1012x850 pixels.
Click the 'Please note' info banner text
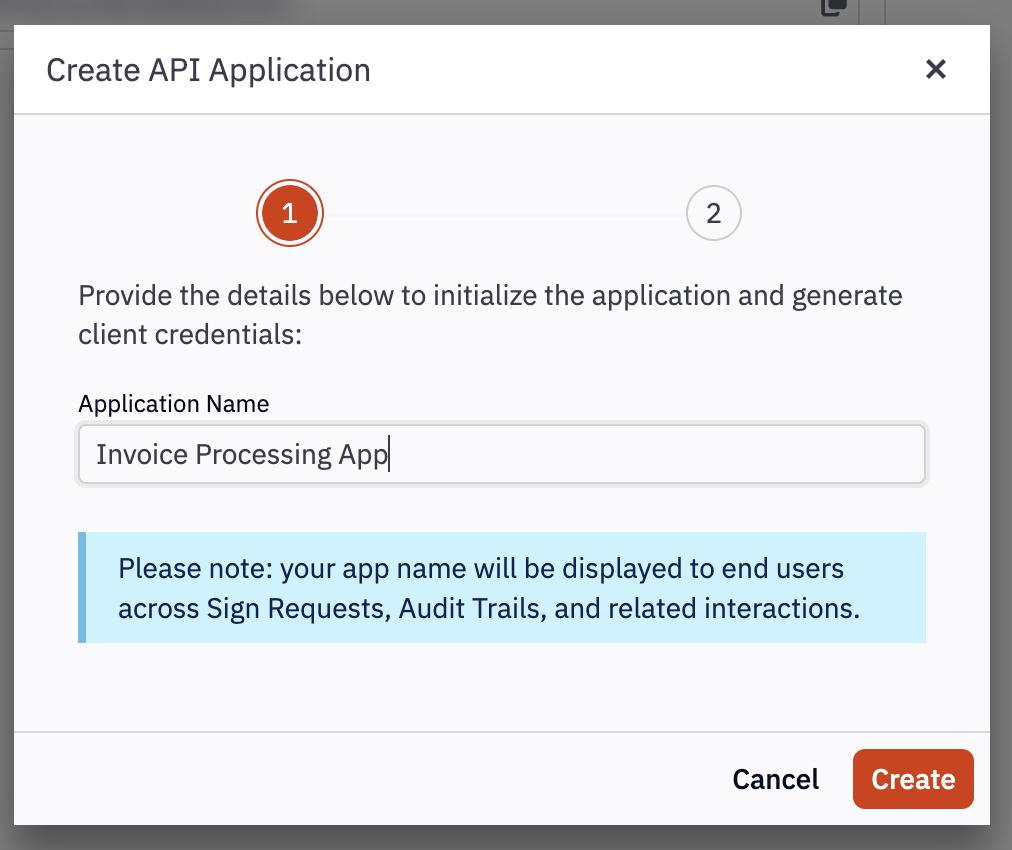pos(489,588)
